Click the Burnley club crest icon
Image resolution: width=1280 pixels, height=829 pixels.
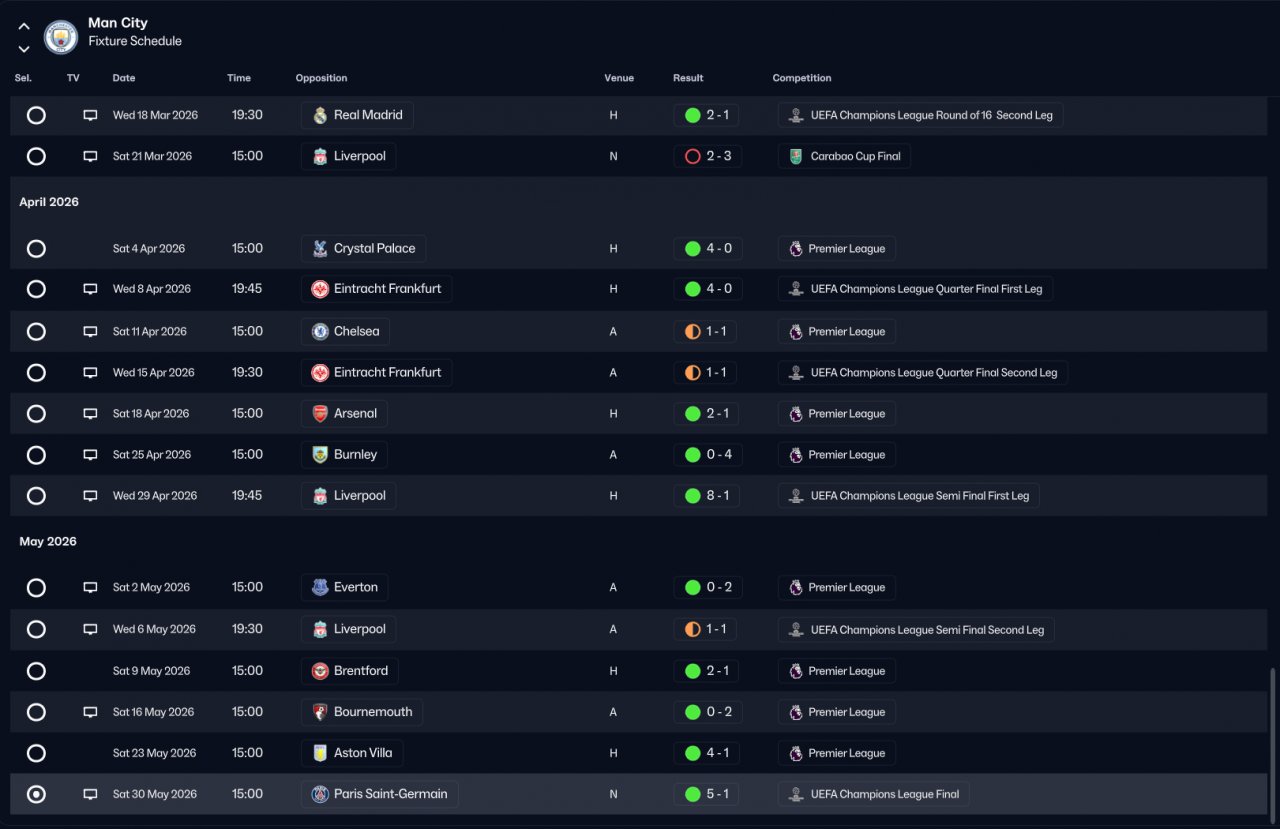[320, 455]
